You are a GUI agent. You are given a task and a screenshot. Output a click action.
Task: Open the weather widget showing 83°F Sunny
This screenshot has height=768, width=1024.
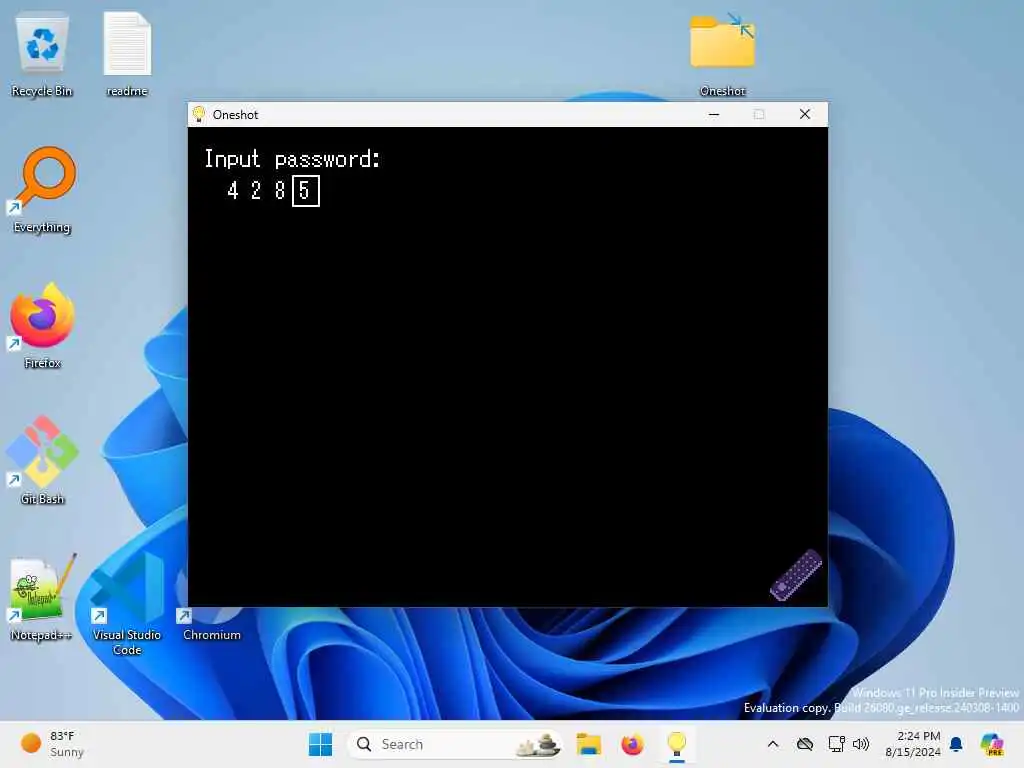point(52,744)
